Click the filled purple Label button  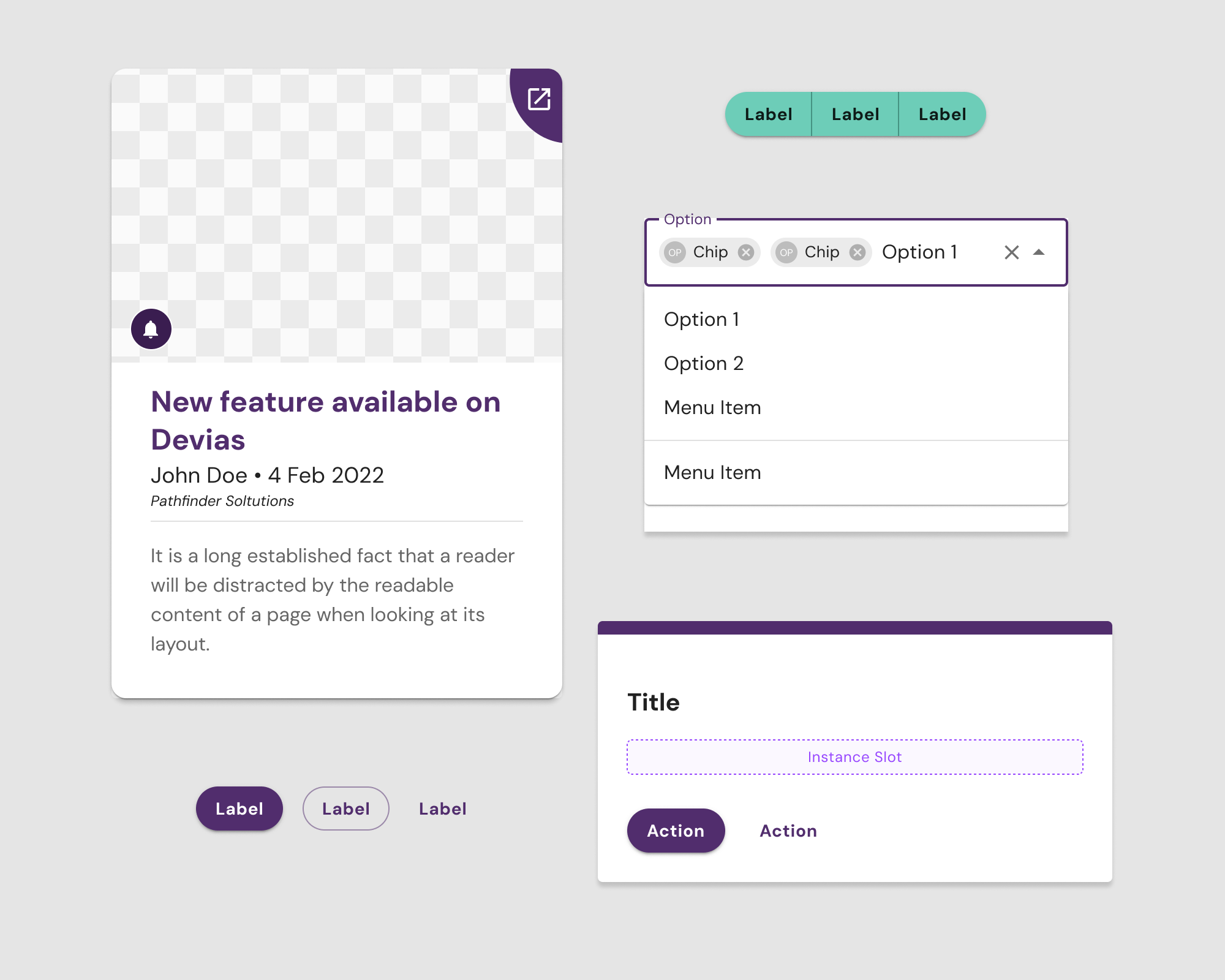(239, 809)
